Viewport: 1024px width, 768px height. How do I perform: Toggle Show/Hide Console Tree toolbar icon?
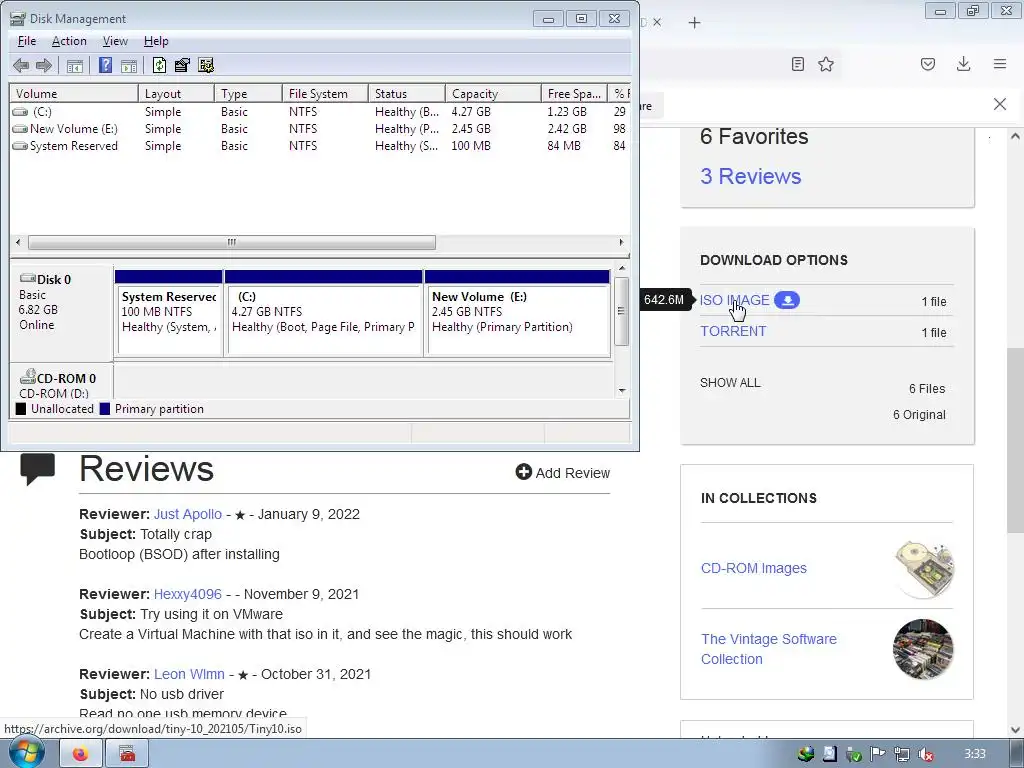[75, 65]
